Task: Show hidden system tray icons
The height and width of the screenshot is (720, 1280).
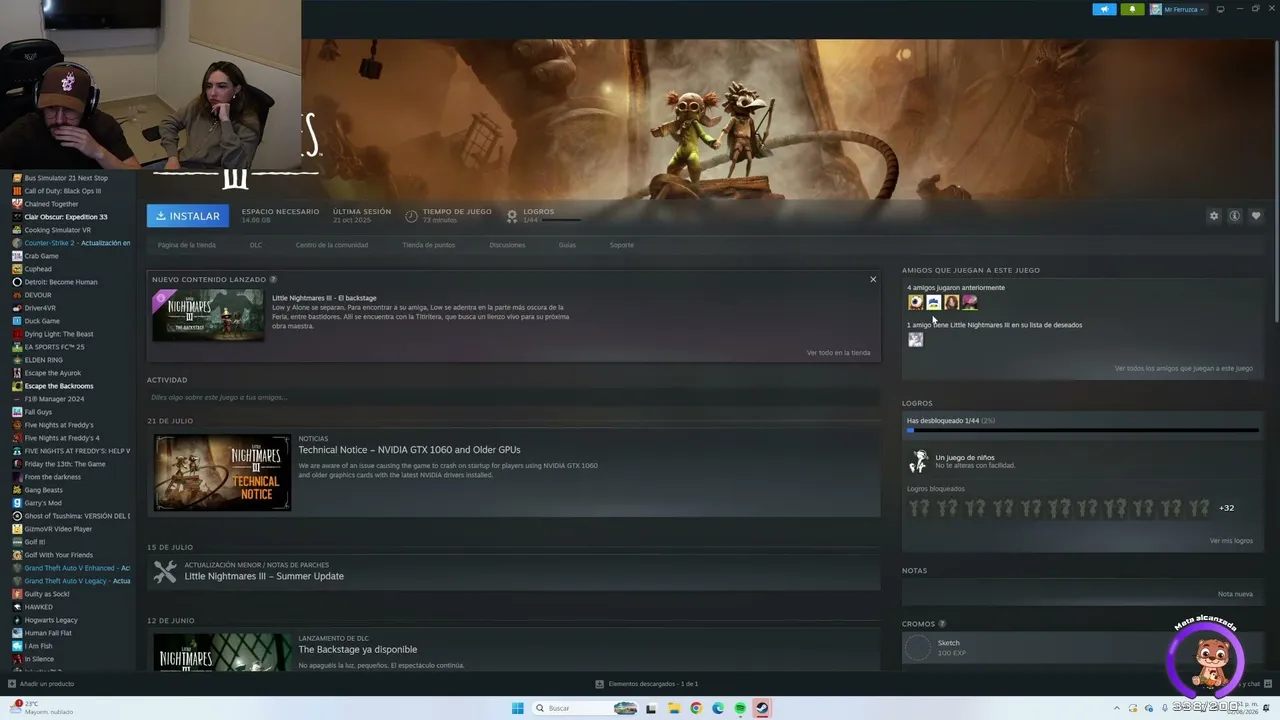Action: 1117,708
